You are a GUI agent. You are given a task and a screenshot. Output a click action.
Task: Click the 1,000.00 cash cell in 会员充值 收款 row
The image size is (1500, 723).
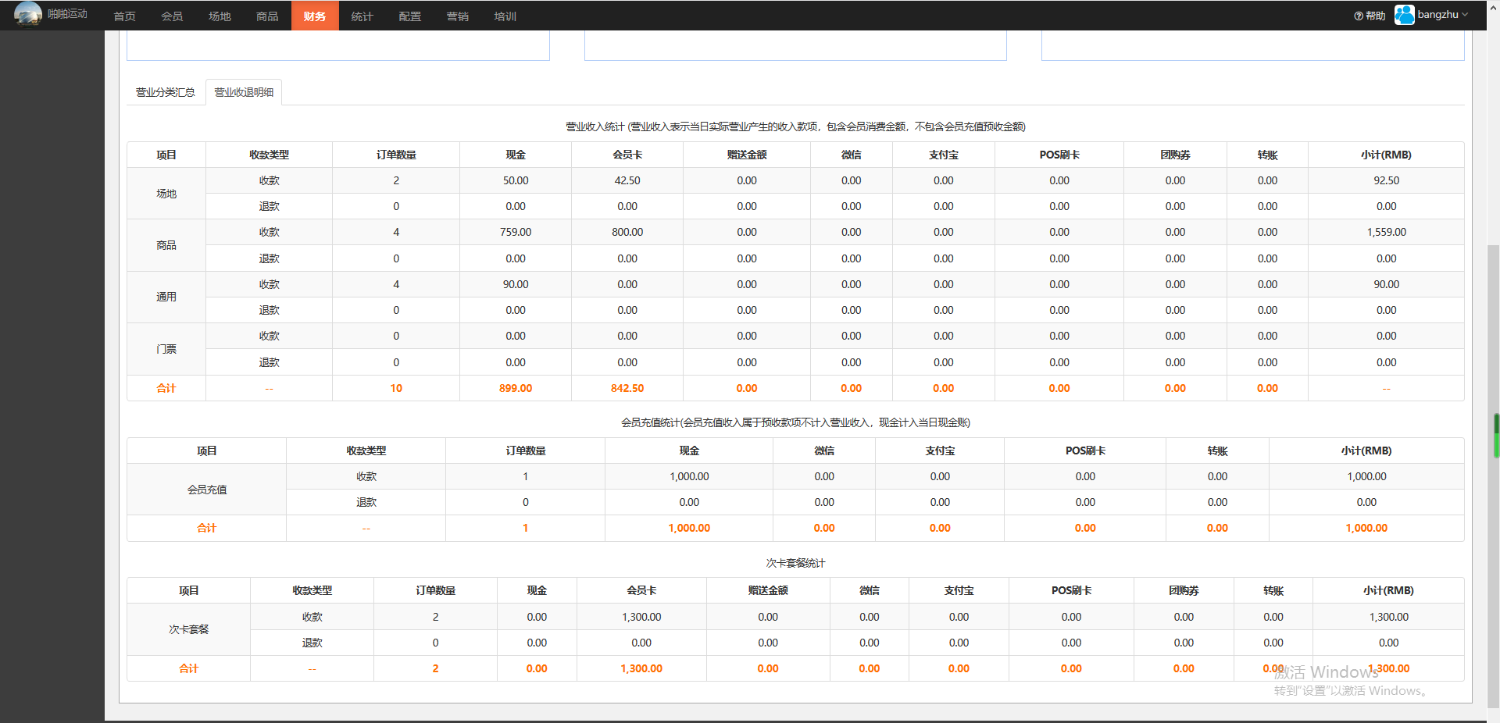[689, 476]
